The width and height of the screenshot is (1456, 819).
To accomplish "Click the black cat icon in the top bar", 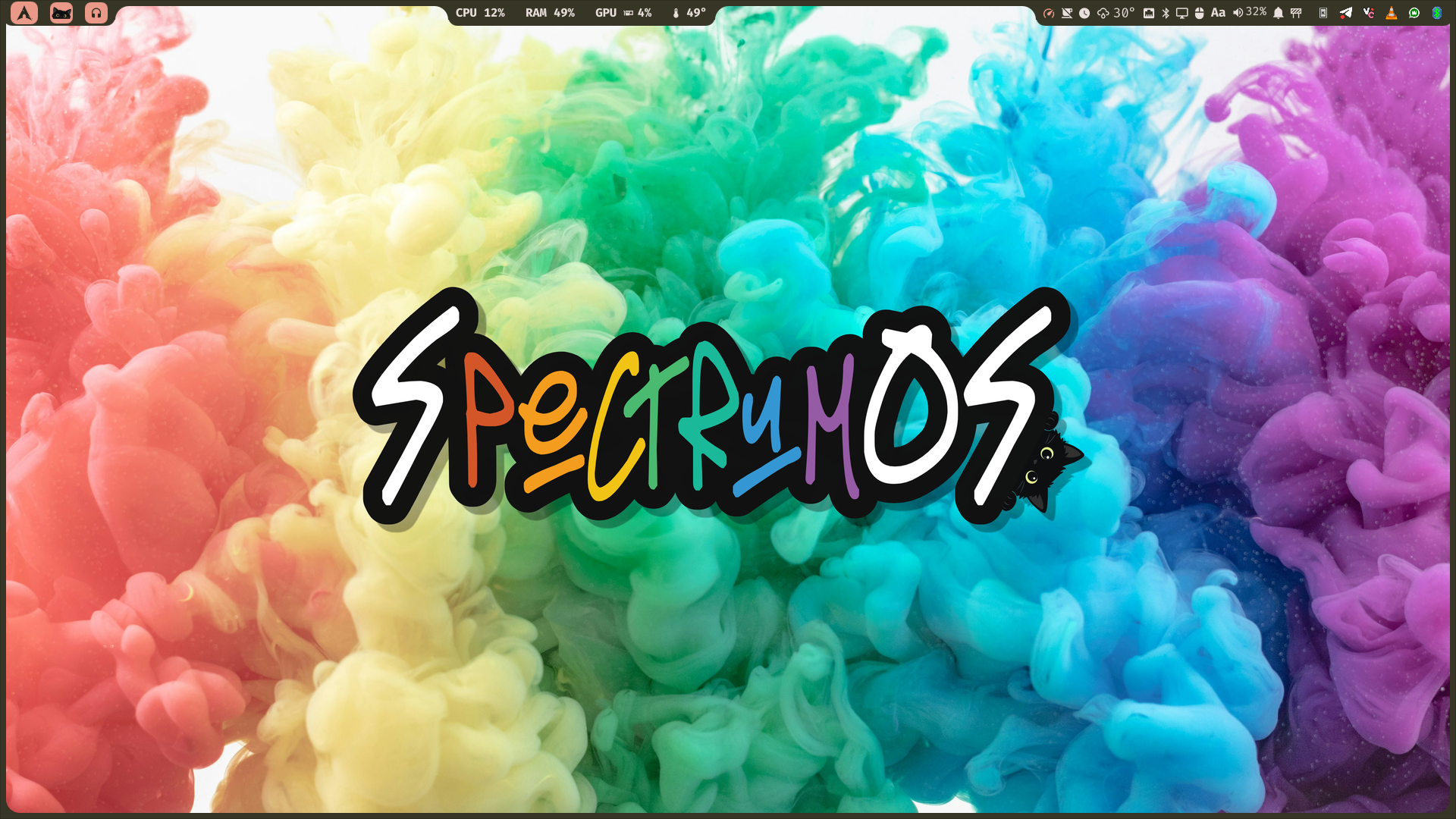I will (61, 13).
